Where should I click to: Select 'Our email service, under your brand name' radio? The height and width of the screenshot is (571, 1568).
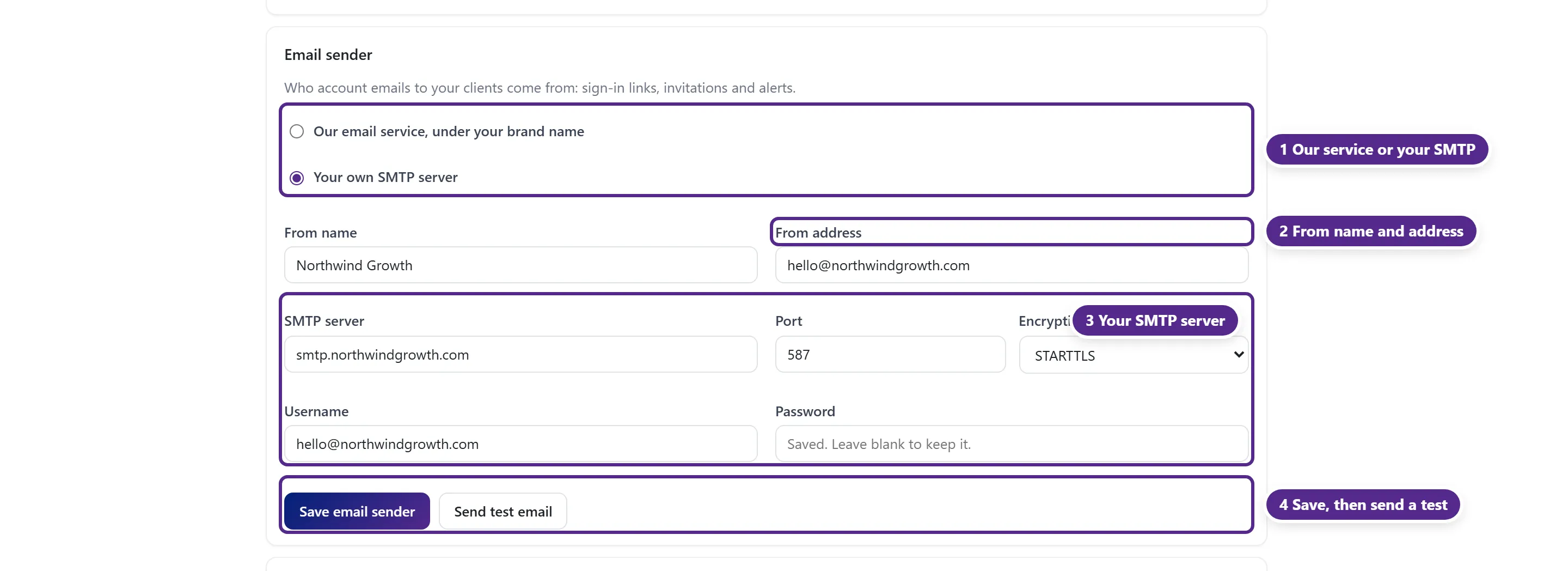tap(296, 132)
